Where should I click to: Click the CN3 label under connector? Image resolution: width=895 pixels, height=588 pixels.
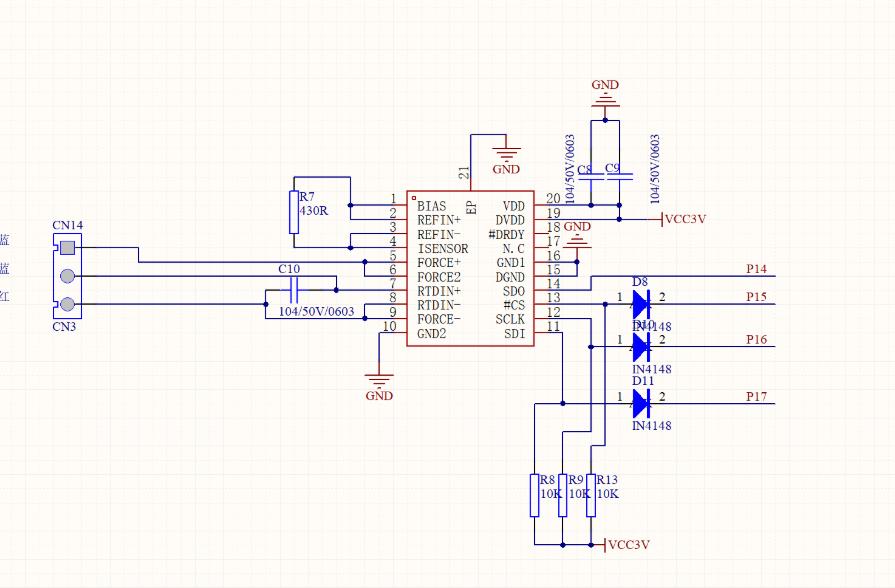(64, 327)
